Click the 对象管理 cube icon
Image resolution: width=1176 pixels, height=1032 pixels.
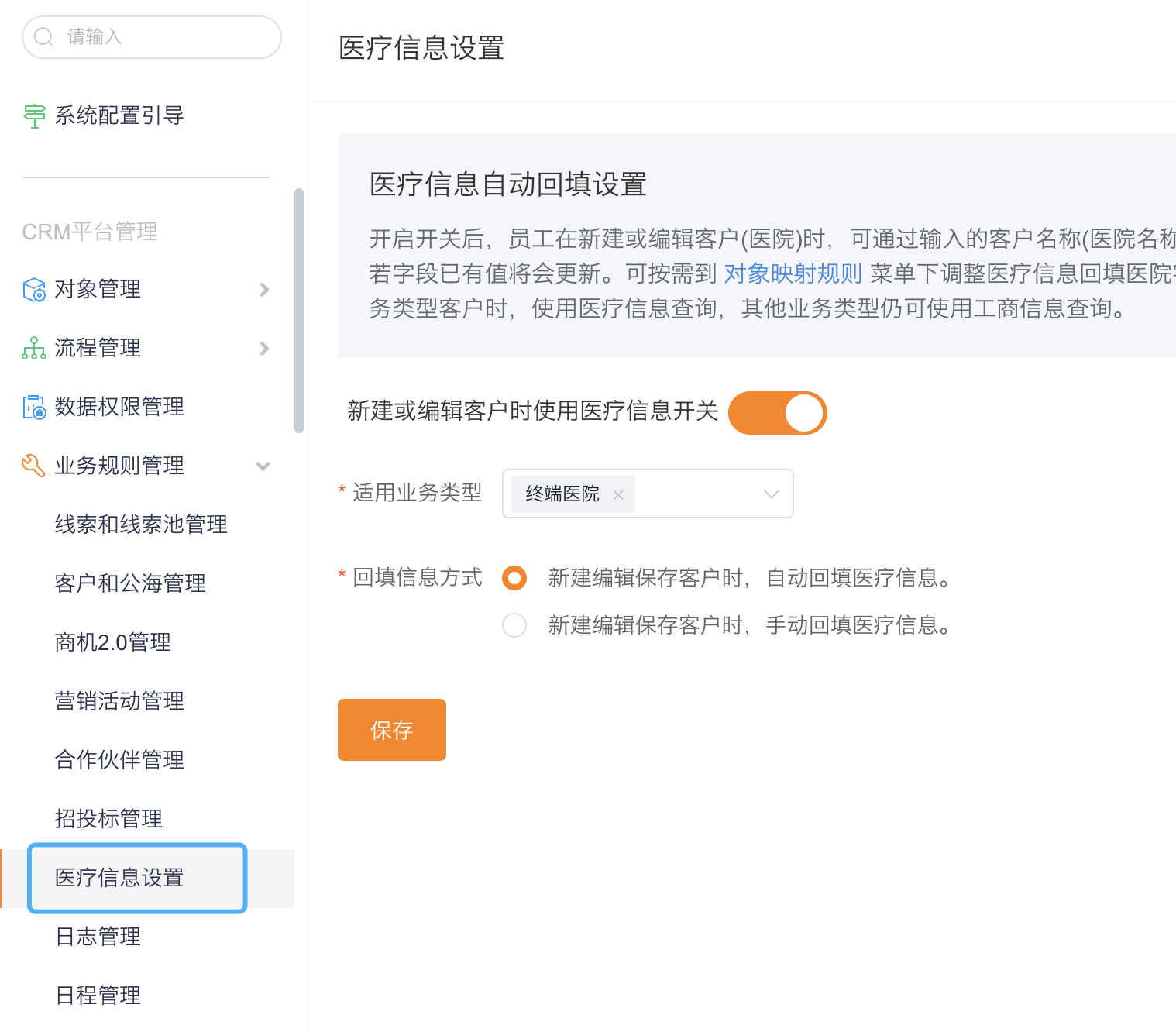[34, 290]
